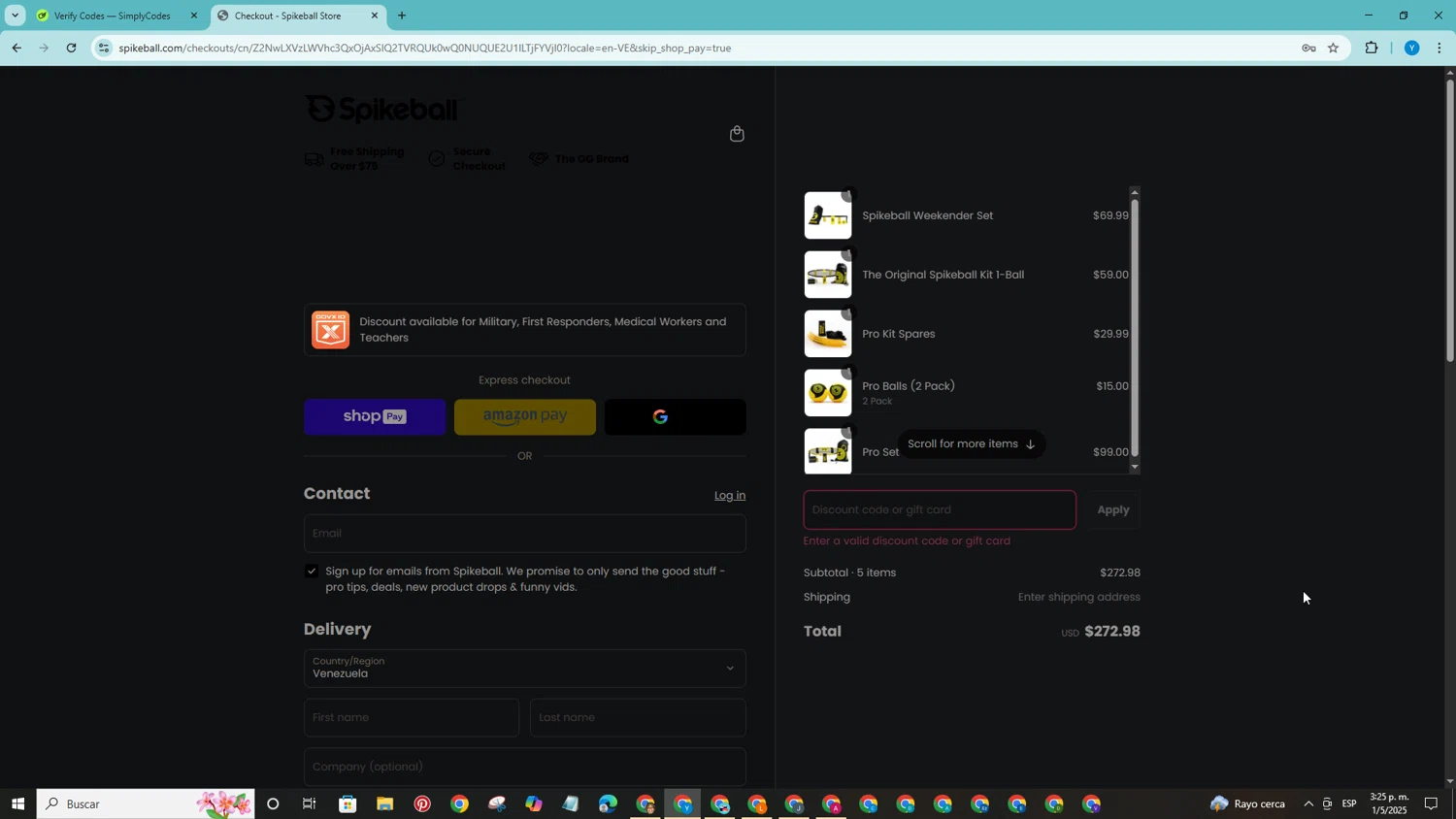Pay with Amazon Pay

click(x=525, y=416)
